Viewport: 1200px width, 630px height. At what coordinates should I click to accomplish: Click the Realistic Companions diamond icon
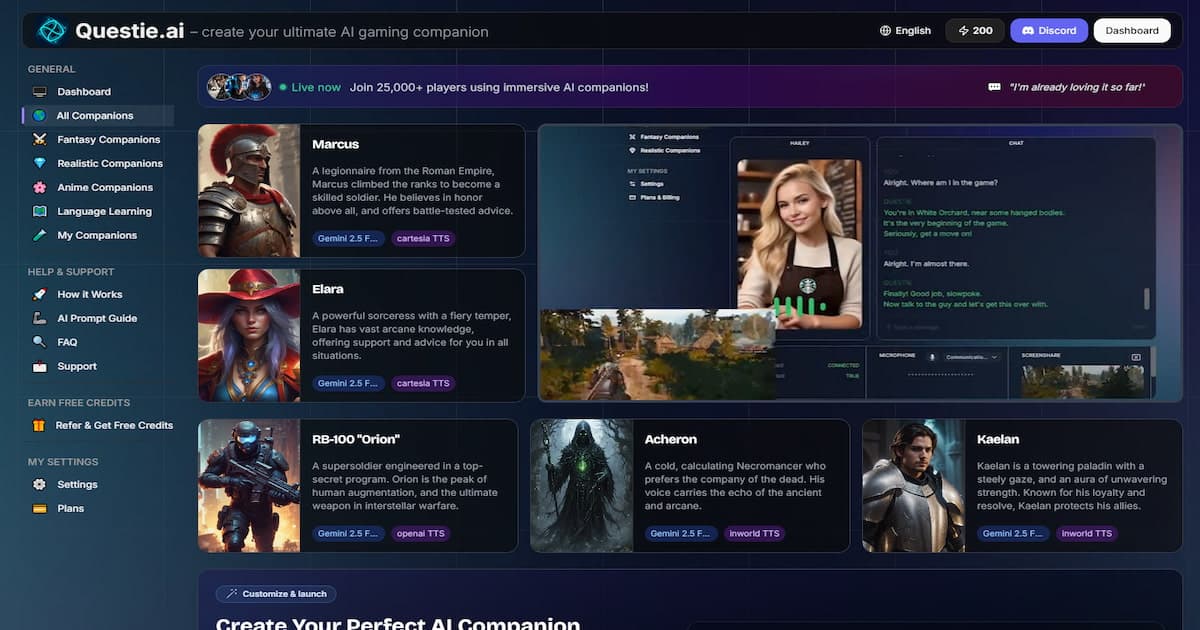pos(39,164)
